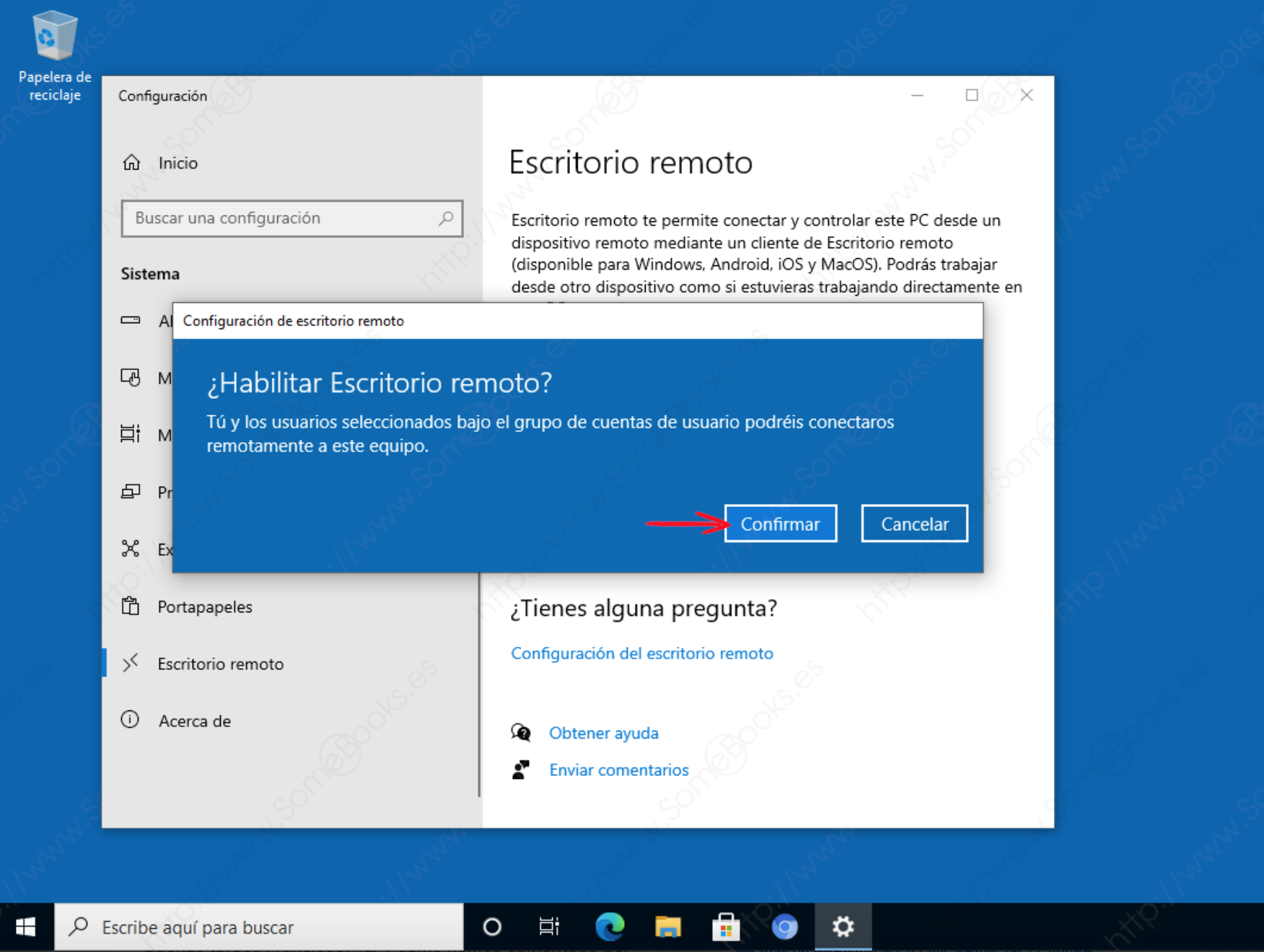Click the Task View taskbar icon
Image resolution: width=1264 pixels, height=952 pixels.
pyautogui.click(x=549, y=927)
